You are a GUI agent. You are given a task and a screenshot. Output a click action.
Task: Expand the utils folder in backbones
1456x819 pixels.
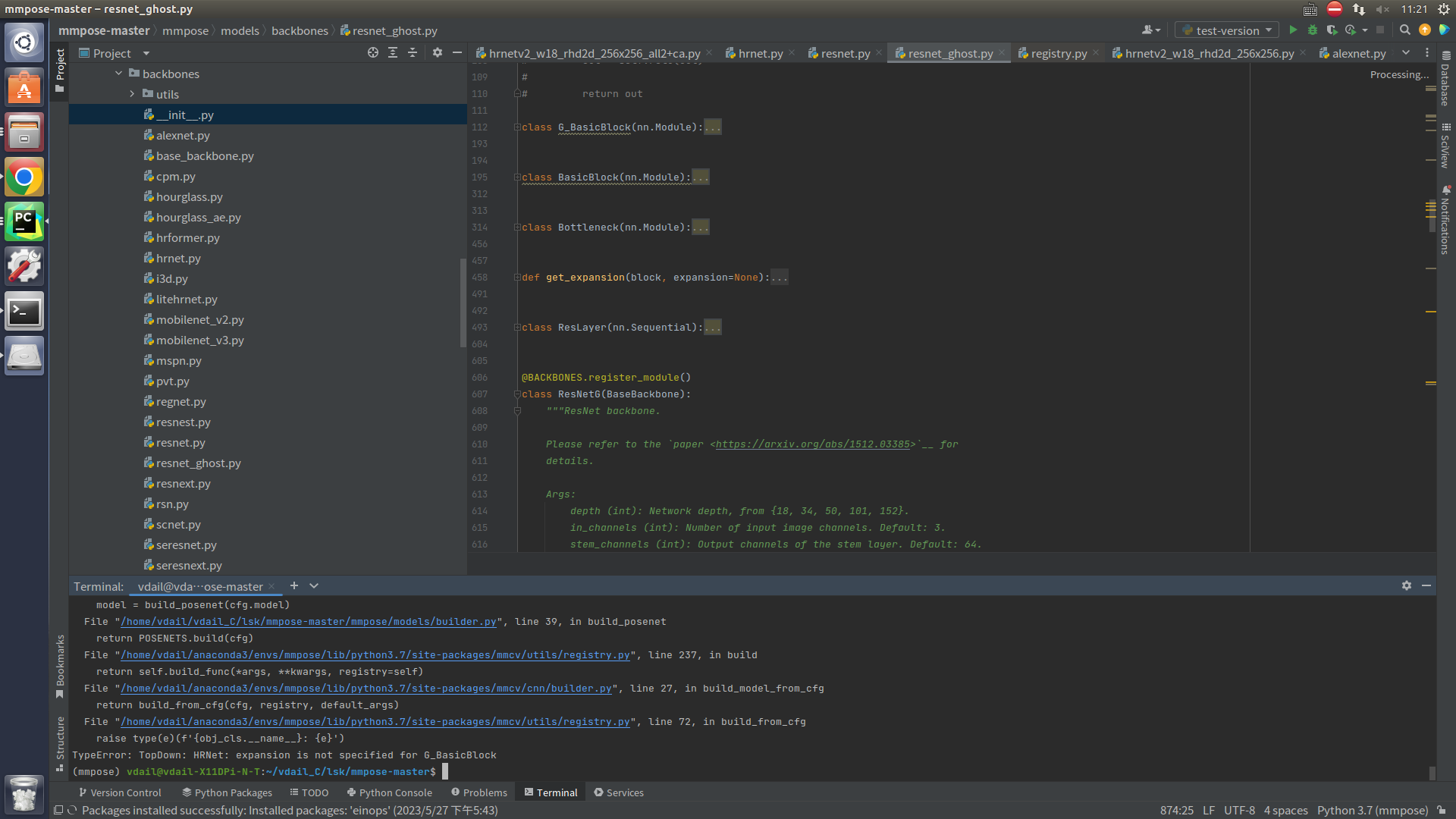tap(132, 94)
